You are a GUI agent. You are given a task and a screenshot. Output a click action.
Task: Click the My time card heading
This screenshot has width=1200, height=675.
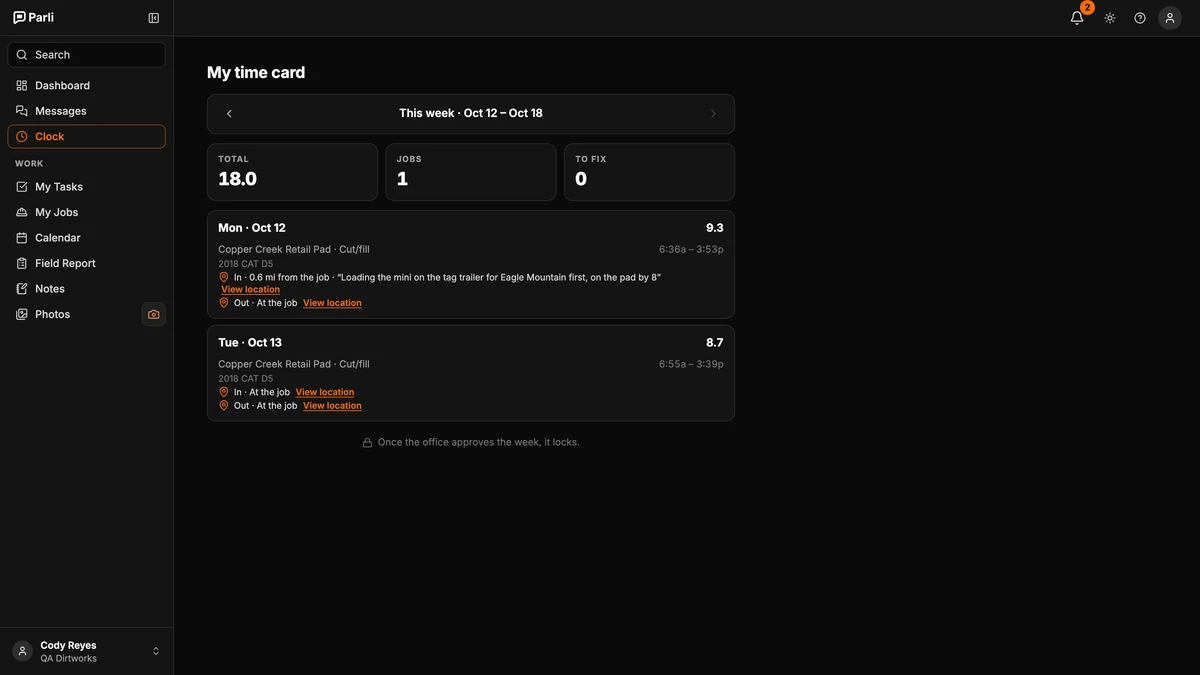tap(256, 73)
